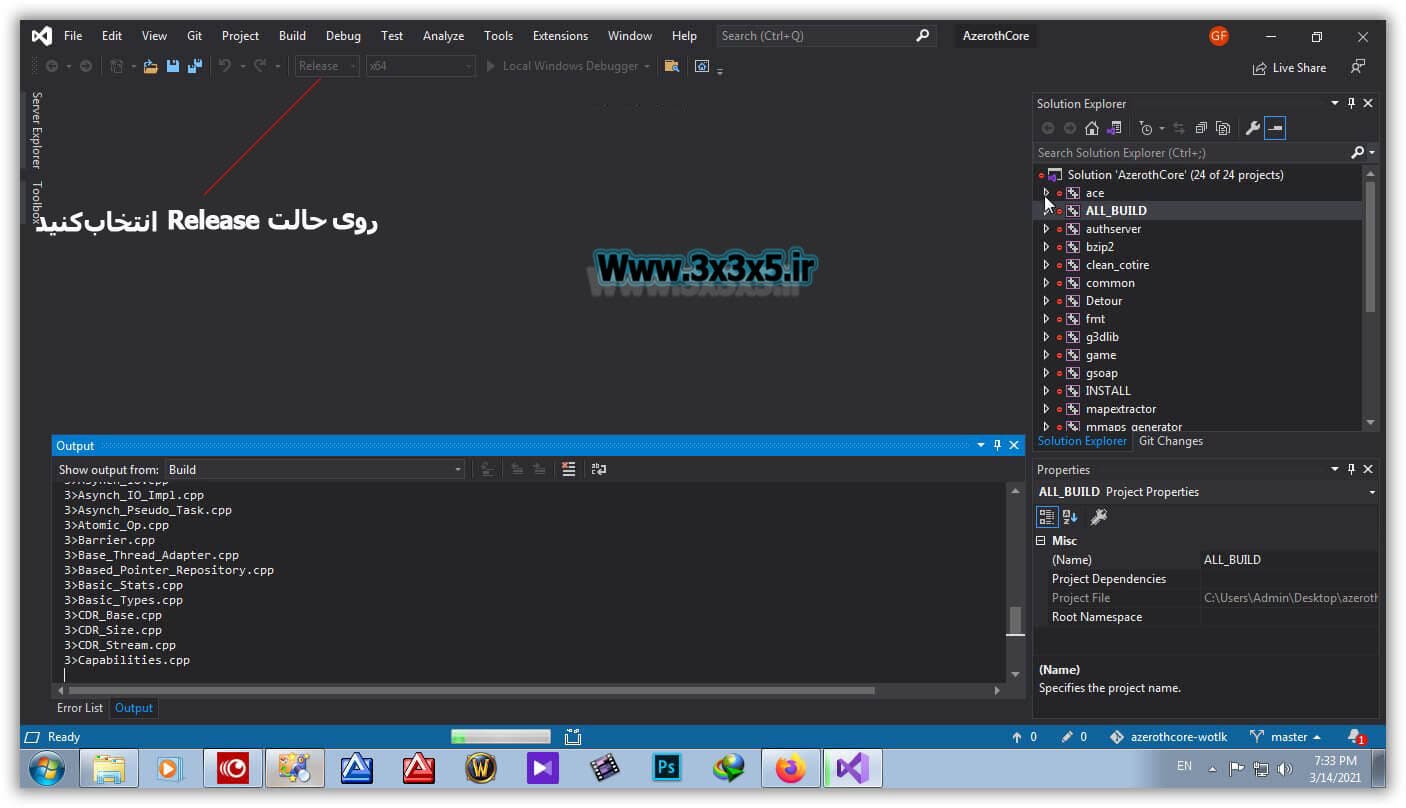Click the Save icon in toolbar
This screenshot has height=808, width=1406.
click(173, 66)
